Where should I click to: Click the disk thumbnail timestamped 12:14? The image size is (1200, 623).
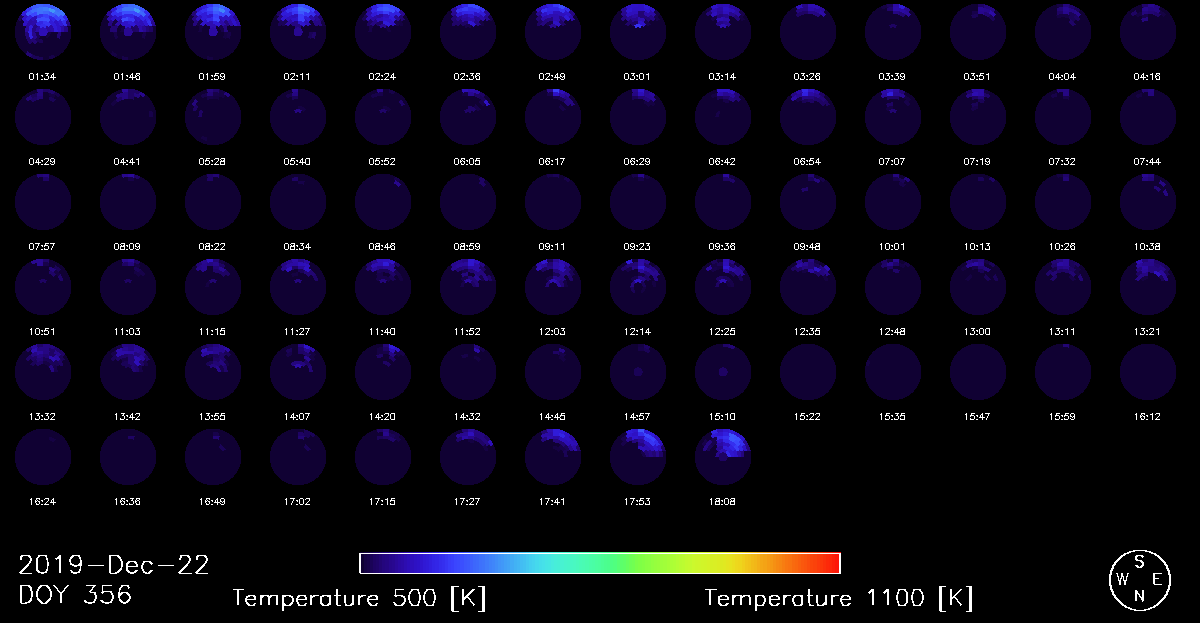[638, 287]
